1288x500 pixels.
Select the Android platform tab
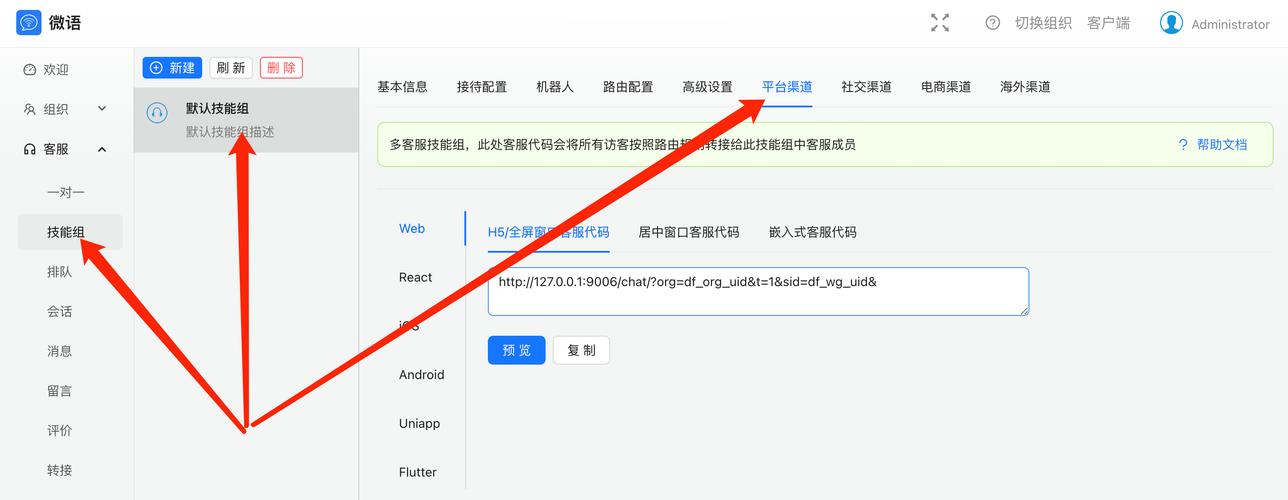click(x=421, y=374)
